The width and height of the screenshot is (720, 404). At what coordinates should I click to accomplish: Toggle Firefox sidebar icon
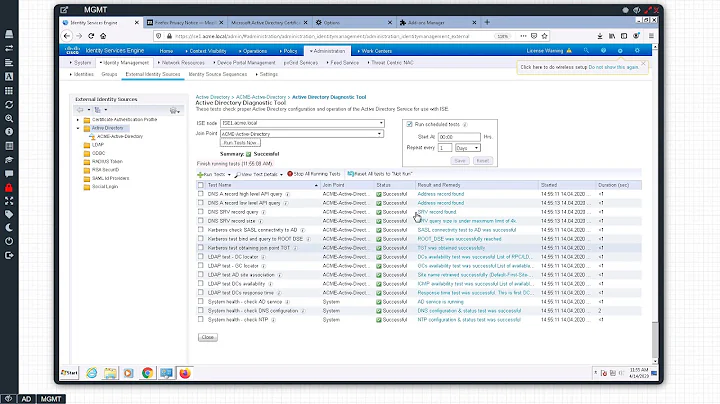point(624,36)
